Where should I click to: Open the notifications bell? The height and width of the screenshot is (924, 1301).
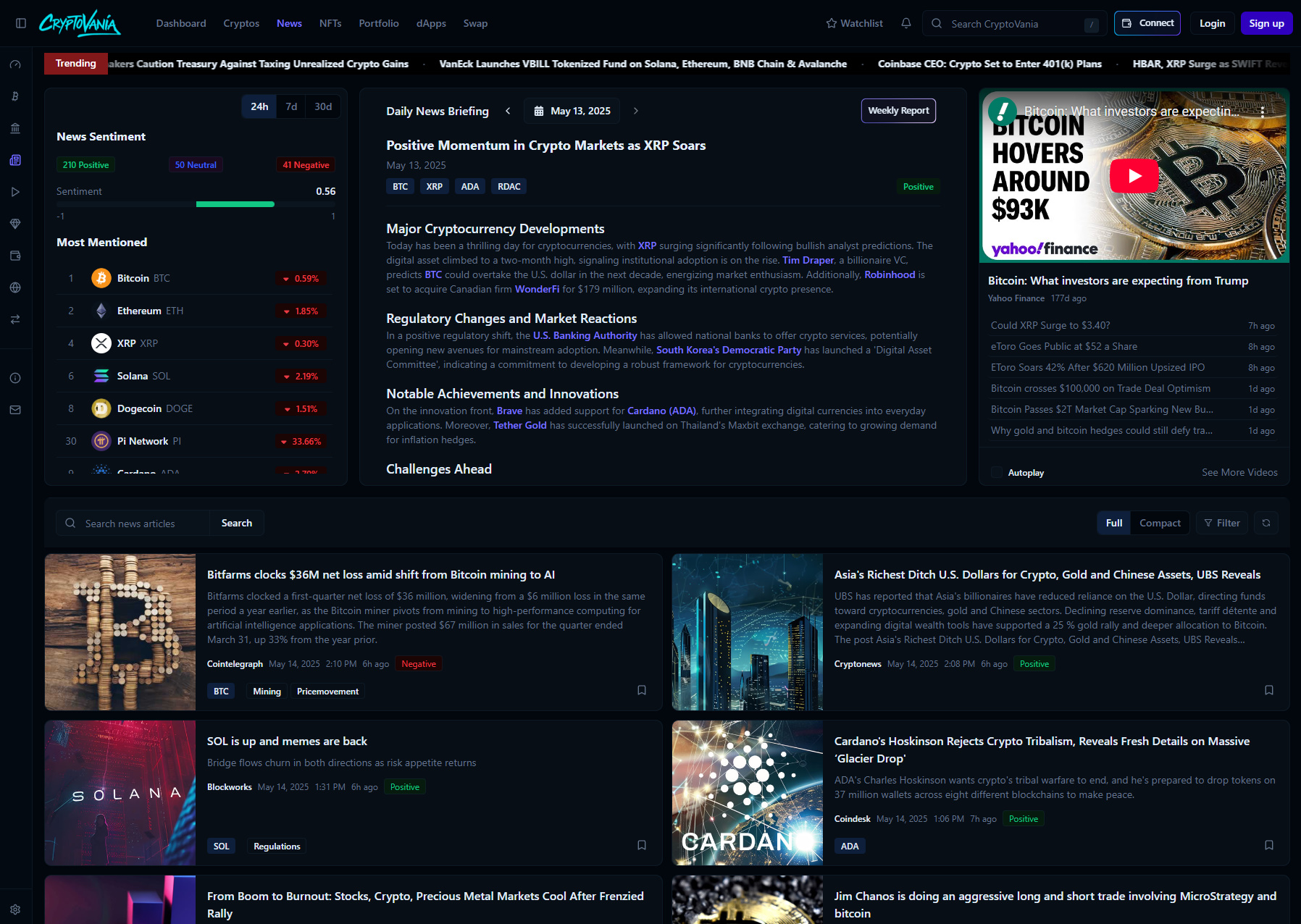(x=906, y=23)
